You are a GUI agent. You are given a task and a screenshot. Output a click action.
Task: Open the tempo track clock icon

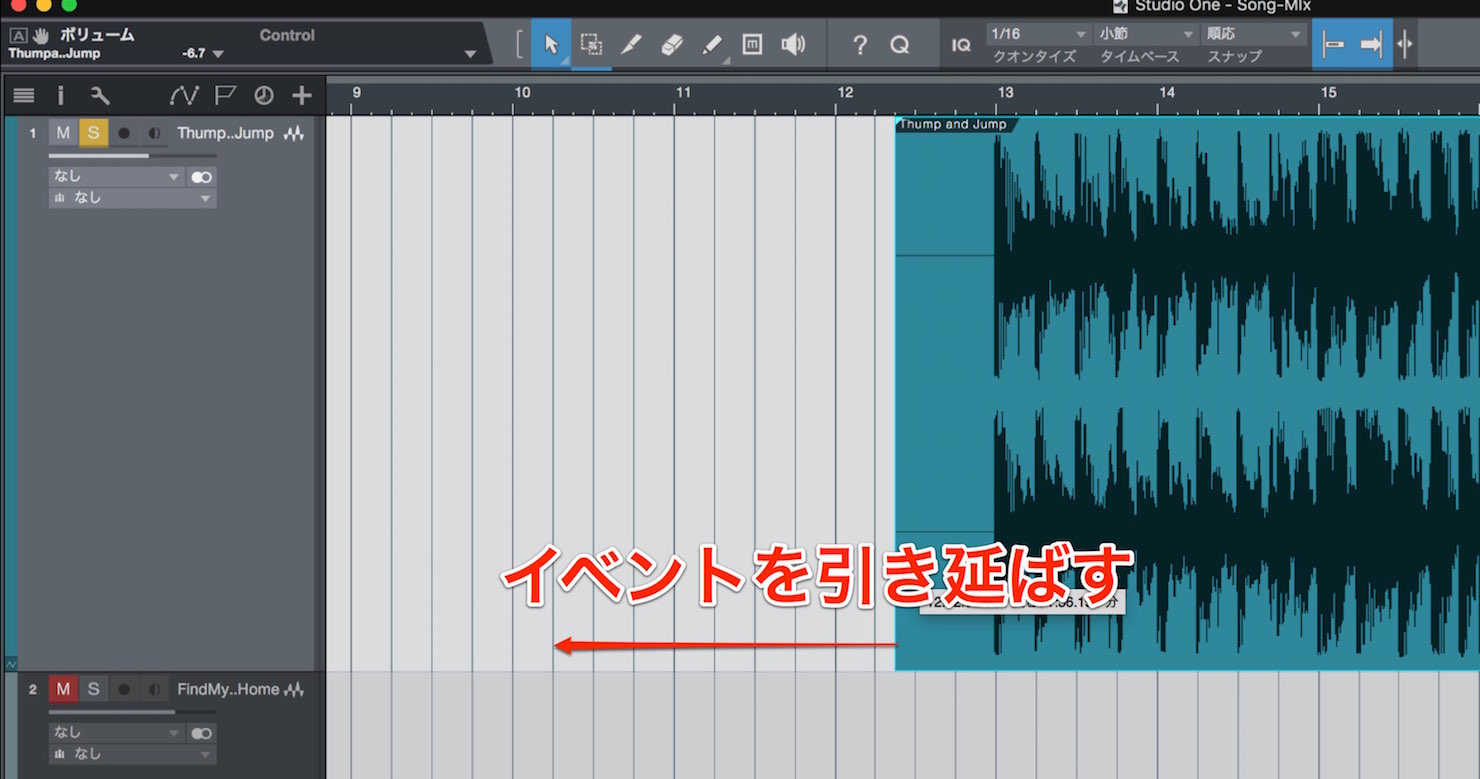click(x=264, y=96)
